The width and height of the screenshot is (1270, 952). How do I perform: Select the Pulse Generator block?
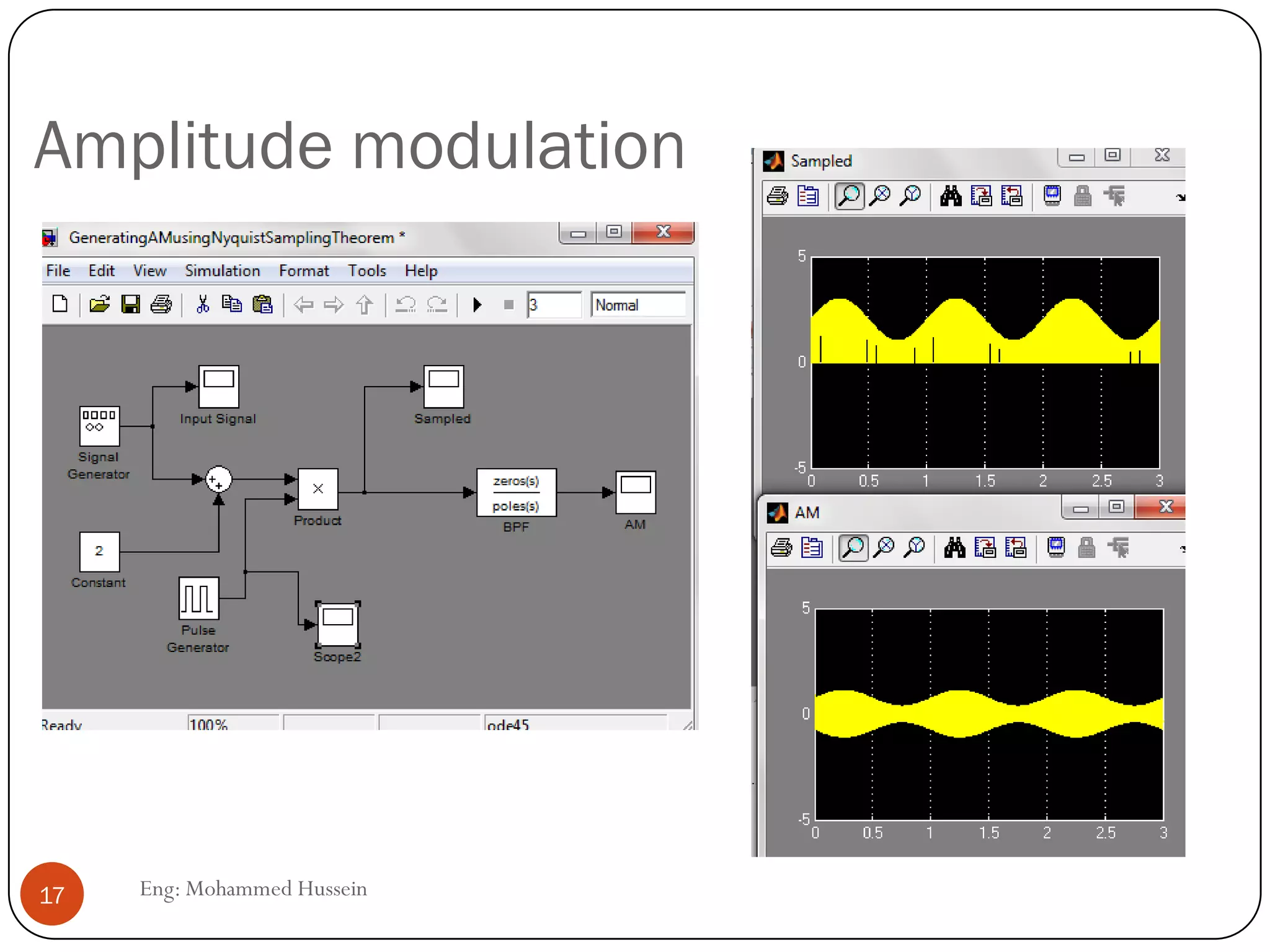pos(198,598)
